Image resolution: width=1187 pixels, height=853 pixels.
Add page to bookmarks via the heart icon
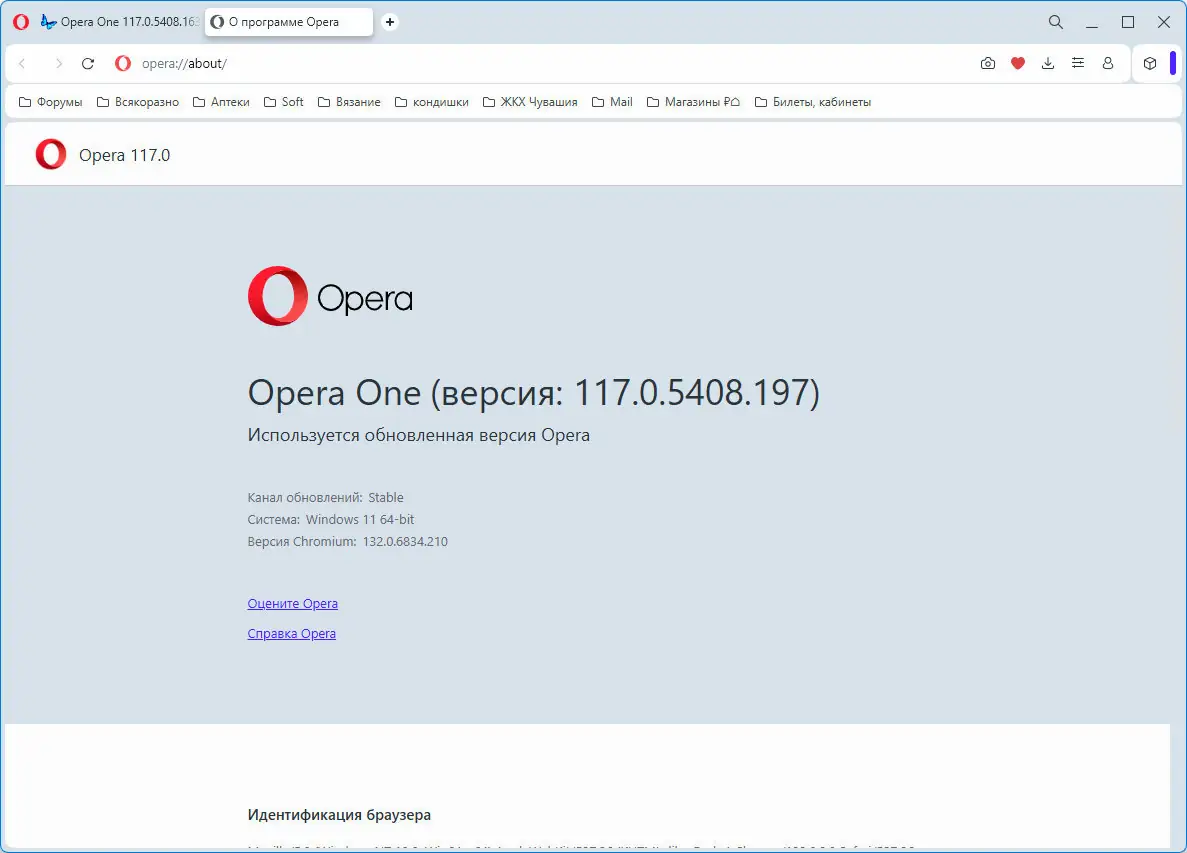[x=1018, y=63]
